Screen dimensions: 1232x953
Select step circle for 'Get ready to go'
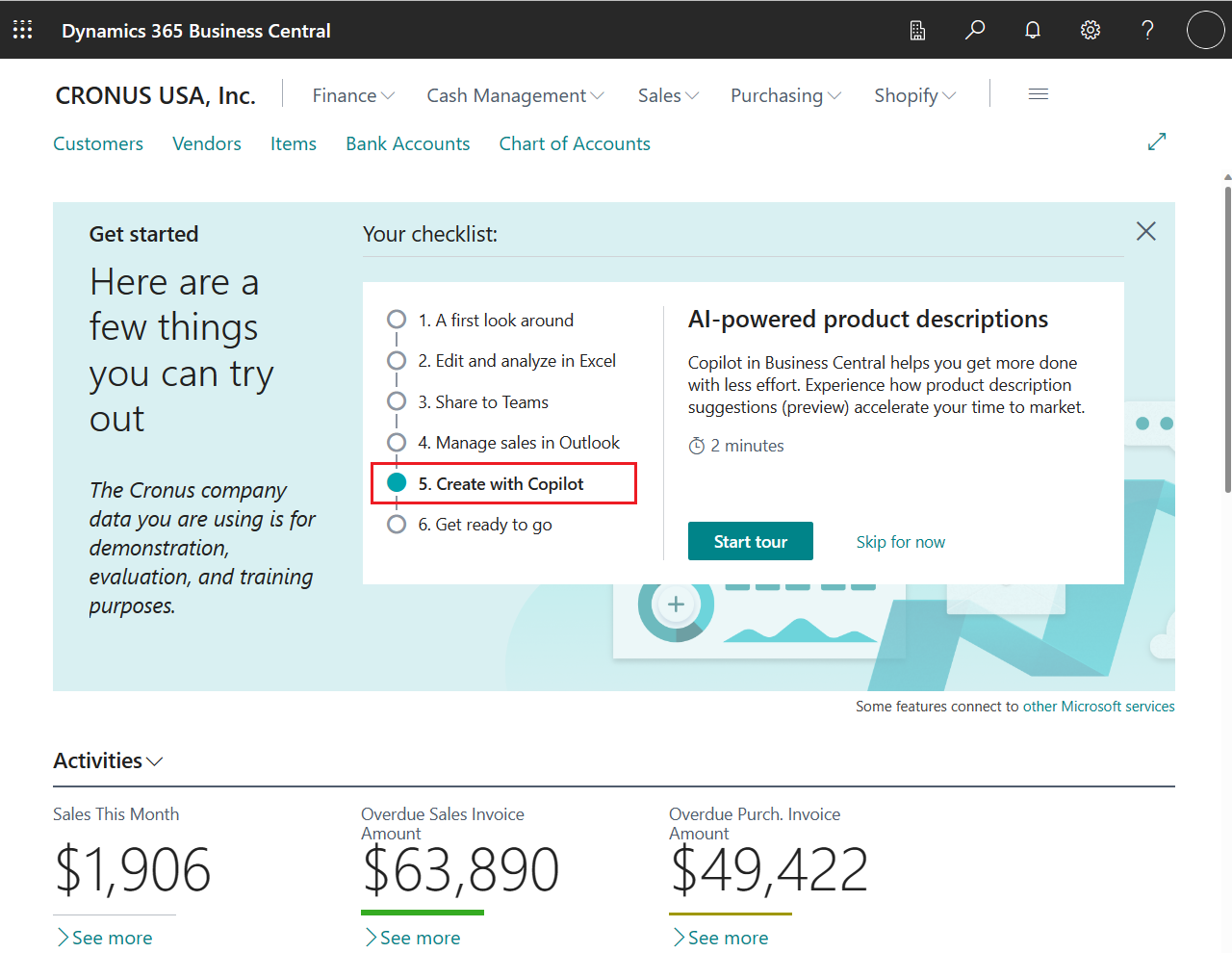pyautogui.click(x=397, y=524)
